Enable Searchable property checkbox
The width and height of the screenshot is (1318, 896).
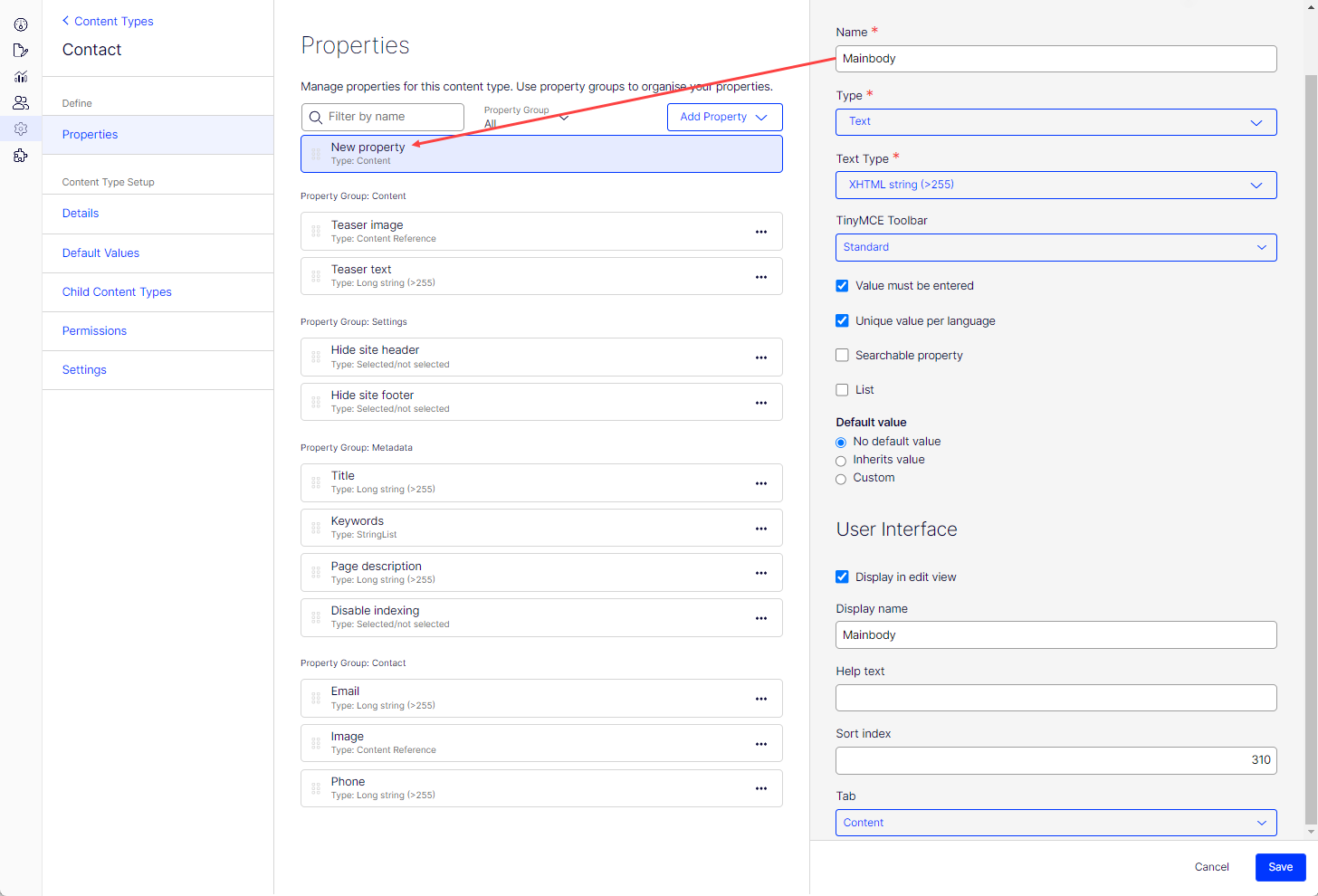point(842,356)
